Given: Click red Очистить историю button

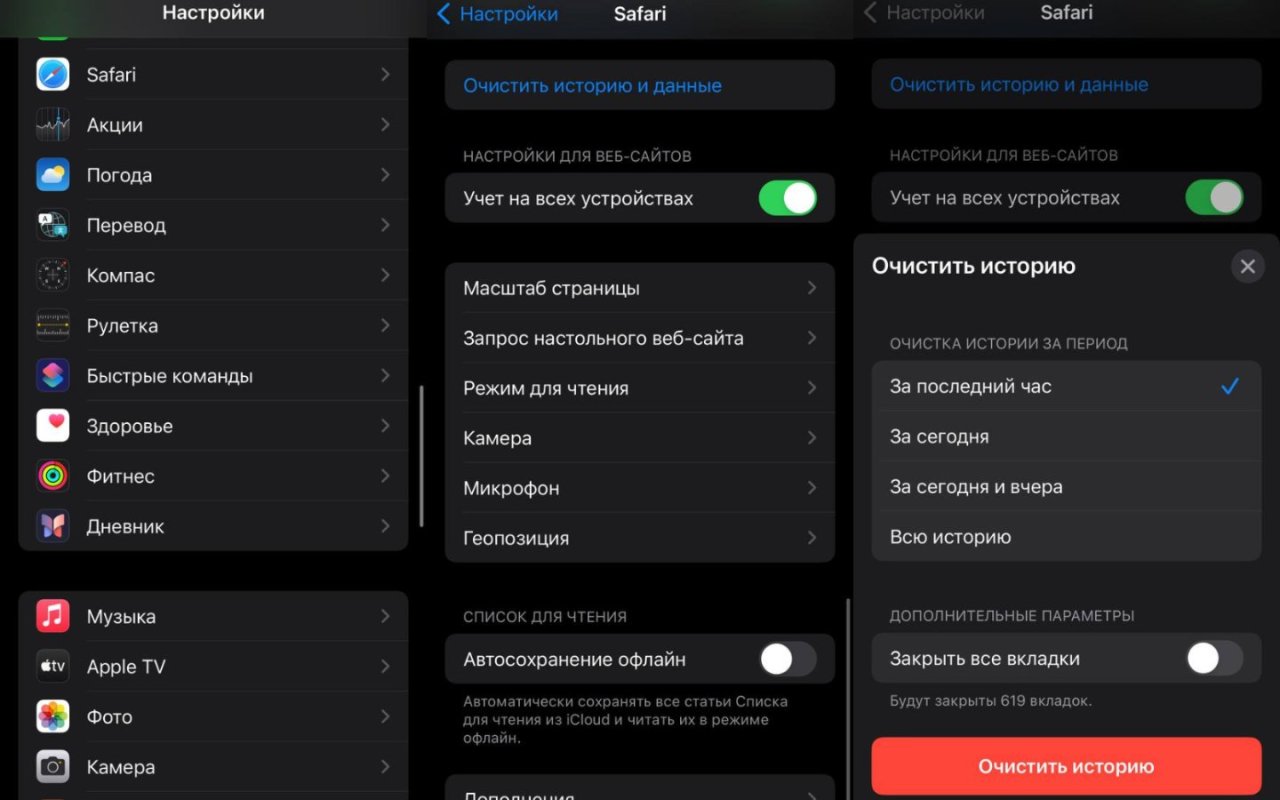Looking at the screenshot, I should pyautogui.click(x=1066, y=767).
